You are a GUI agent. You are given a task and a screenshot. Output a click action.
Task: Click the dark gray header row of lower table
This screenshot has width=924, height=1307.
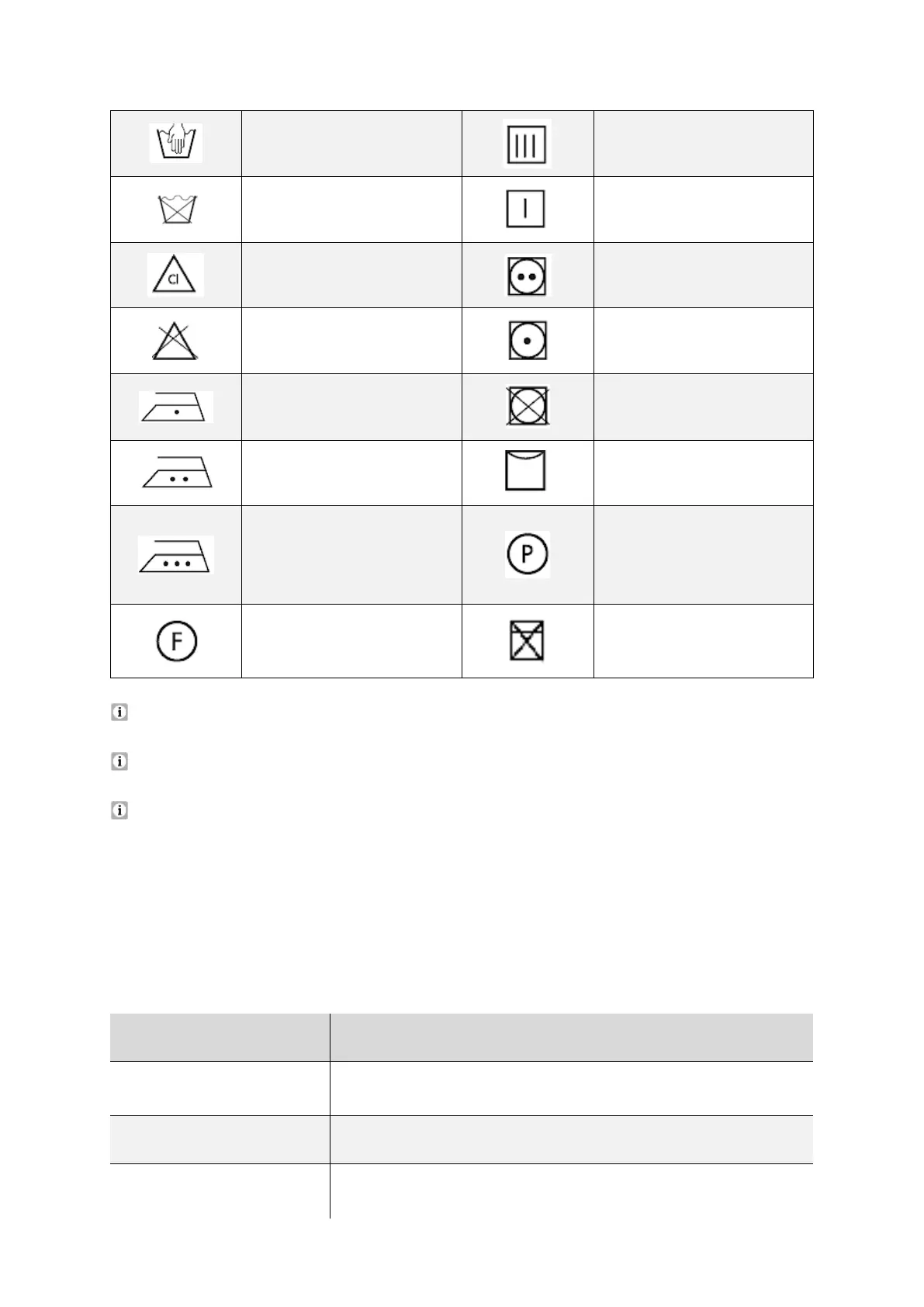[462, 1037]
